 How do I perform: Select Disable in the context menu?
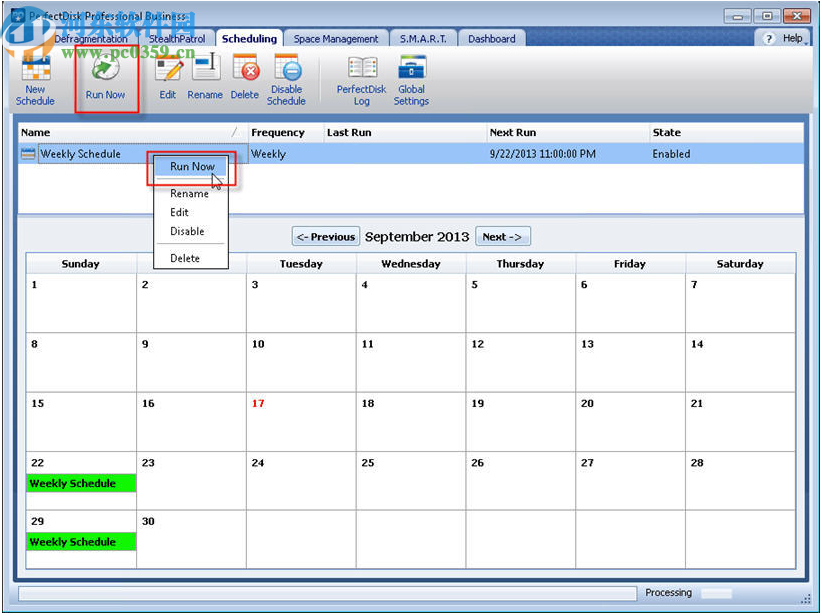[188, 231]
